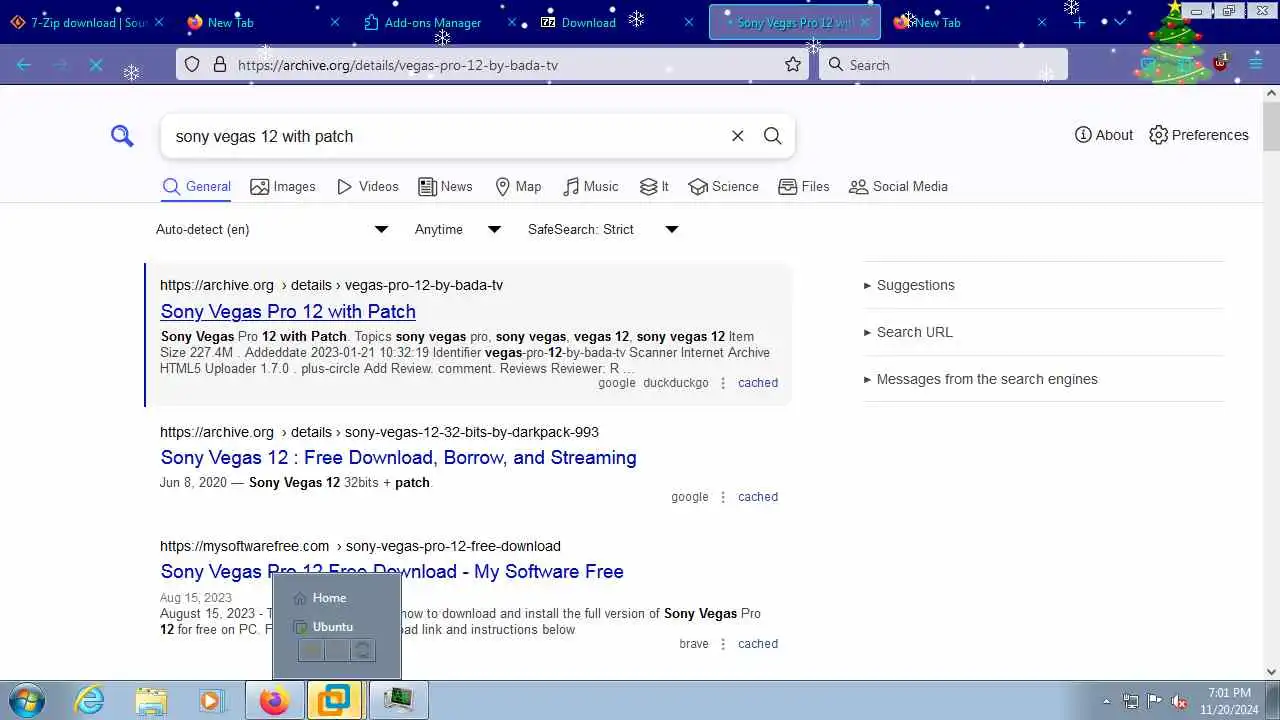Submit search with the magnifier button
The height and width of the screenshot is (720, 1280).
(x=773, y=136)
